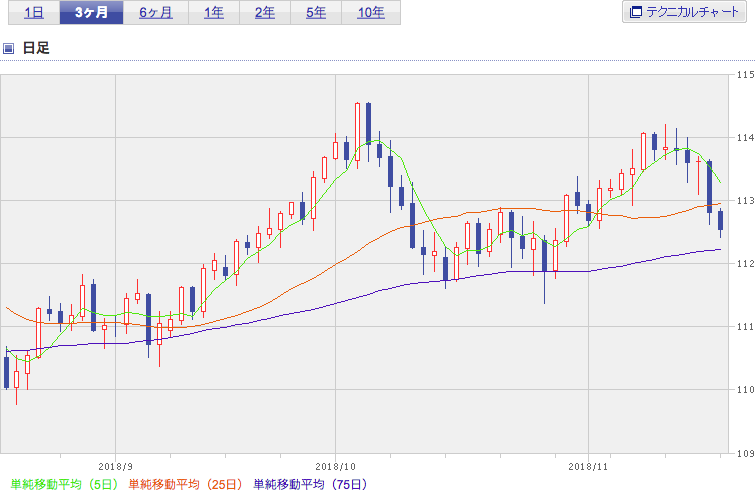This screenshot has height=493, width=755.
Task: Click the 110 price axis label
Action: click(x=745, y=390)
